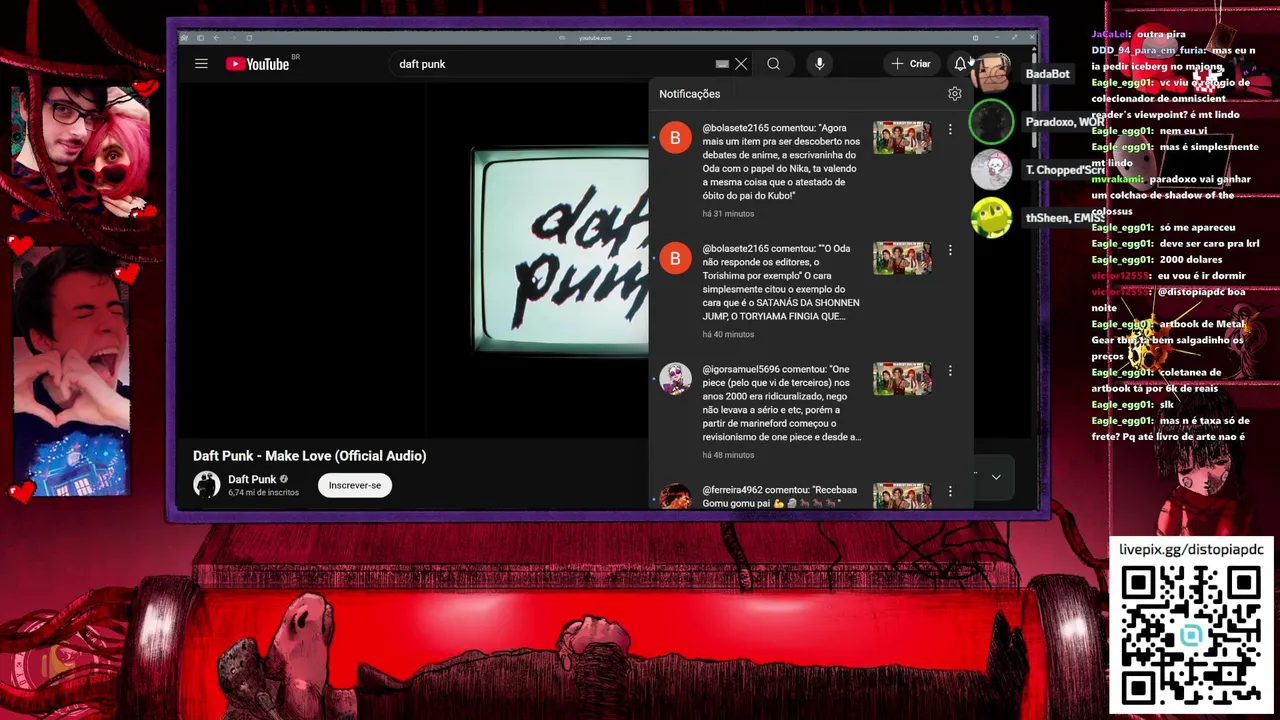Click '6,74 mi de inscritos' subscriber count
The image size is (1280, 720).
(x=263, y=493)
